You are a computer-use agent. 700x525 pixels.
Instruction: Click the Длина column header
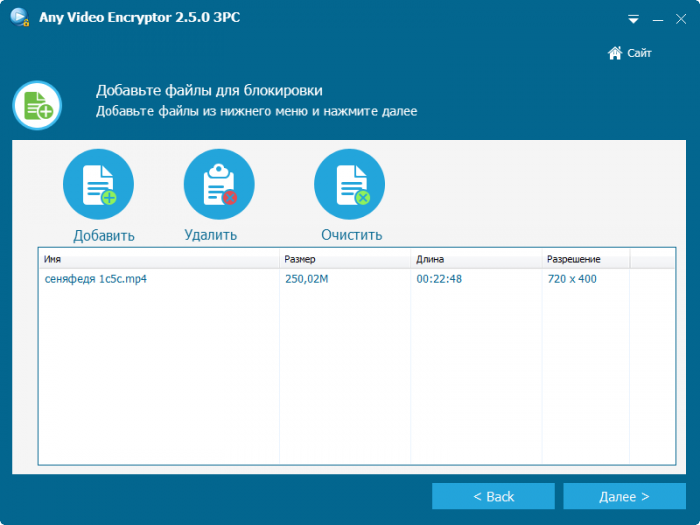pyautogui.click(x=475, y=259)
